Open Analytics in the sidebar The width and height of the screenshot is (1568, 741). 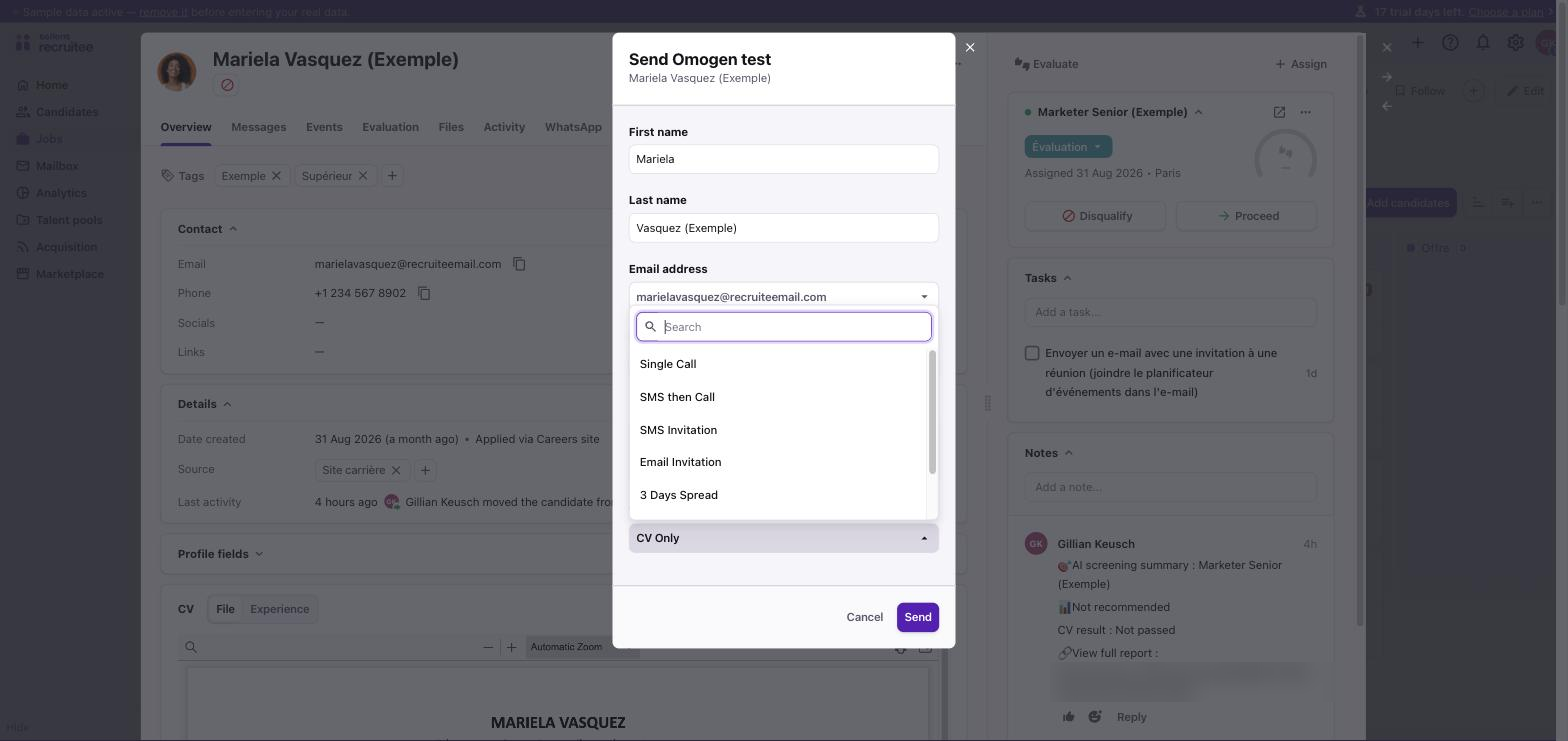(x=61, y=193)
